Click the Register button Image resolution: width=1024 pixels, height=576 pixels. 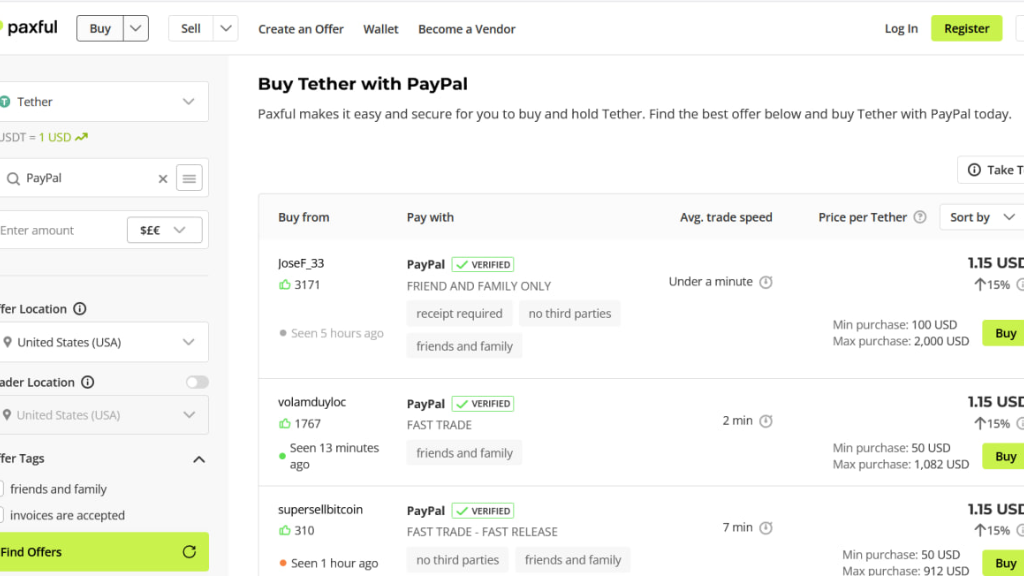(967, 28)
